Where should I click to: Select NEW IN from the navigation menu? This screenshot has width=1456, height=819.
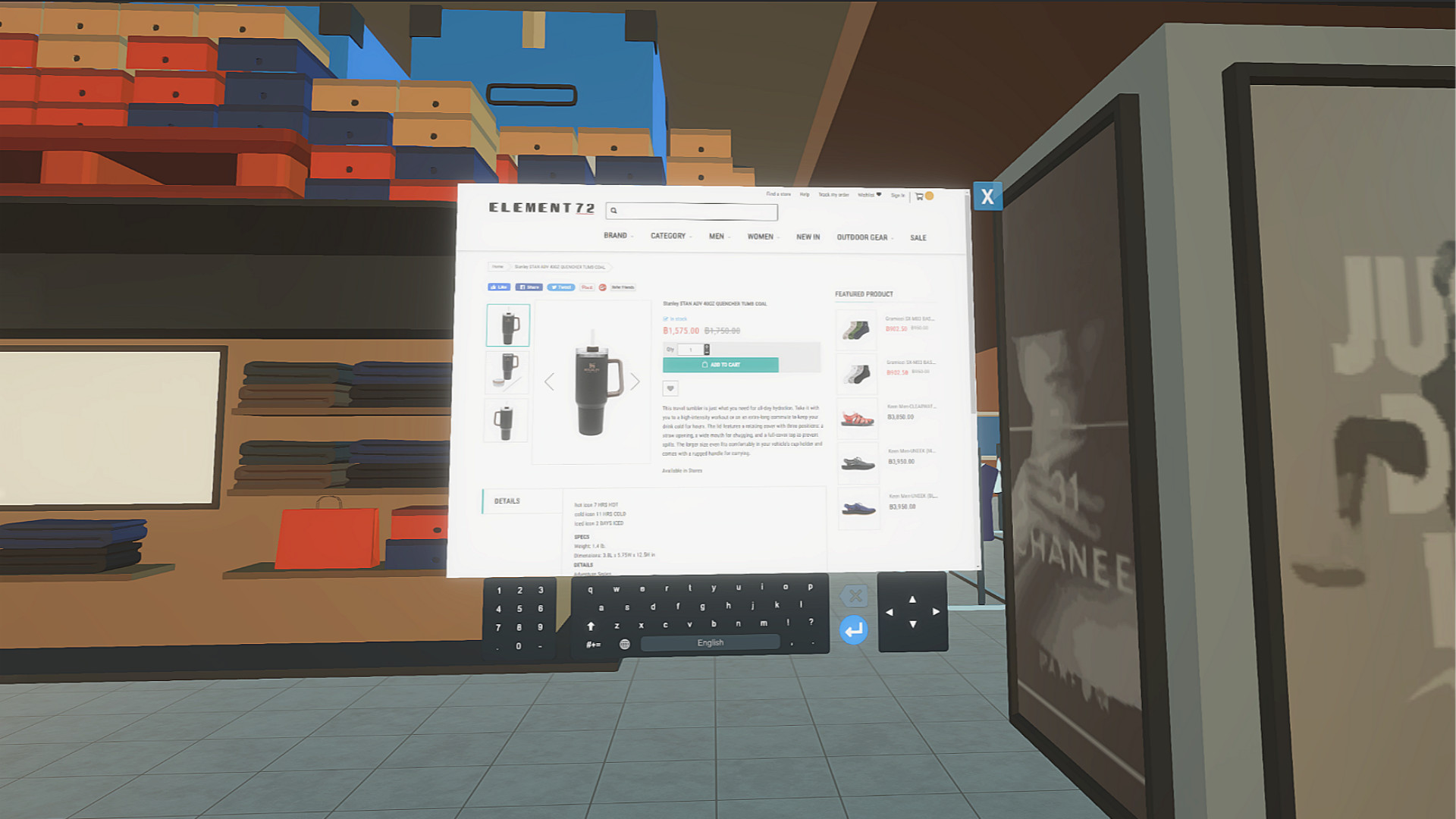(807, 237)
